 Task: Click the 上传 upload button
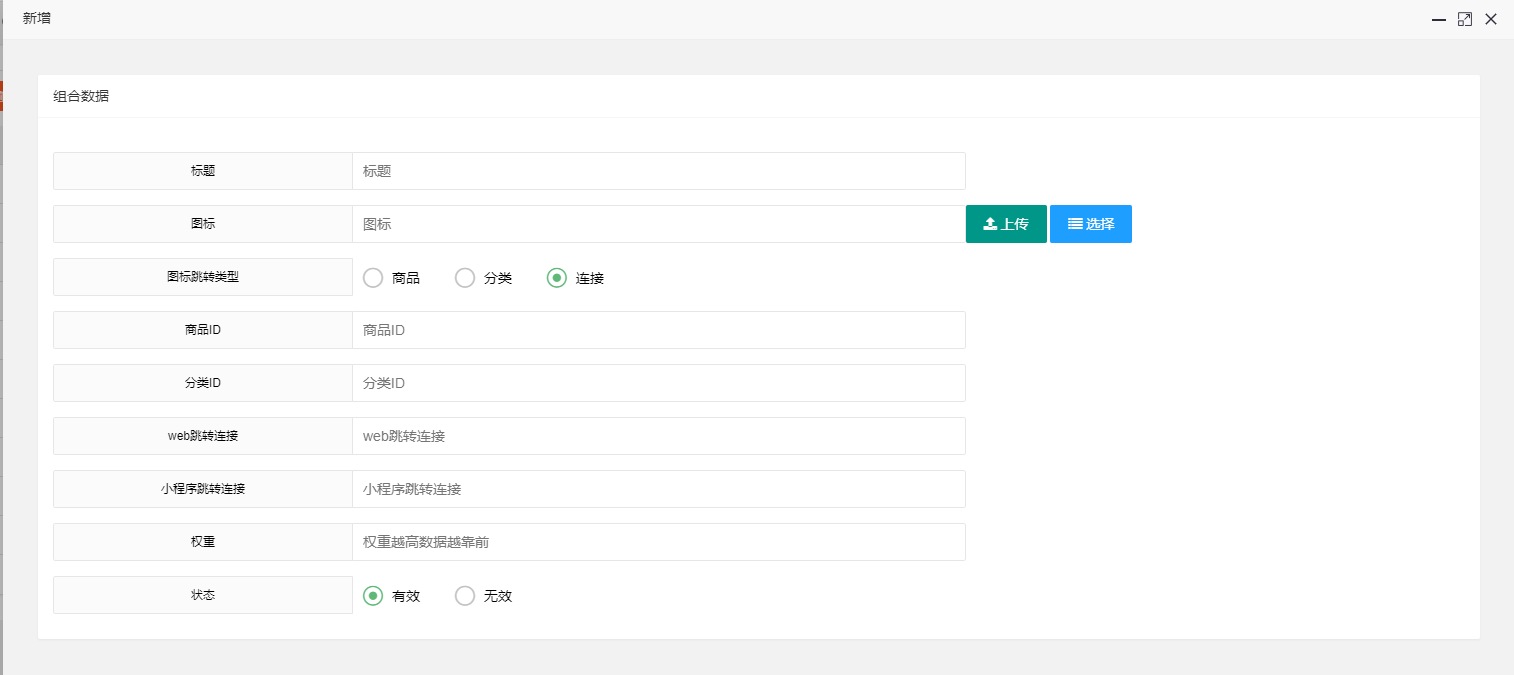1006,224
